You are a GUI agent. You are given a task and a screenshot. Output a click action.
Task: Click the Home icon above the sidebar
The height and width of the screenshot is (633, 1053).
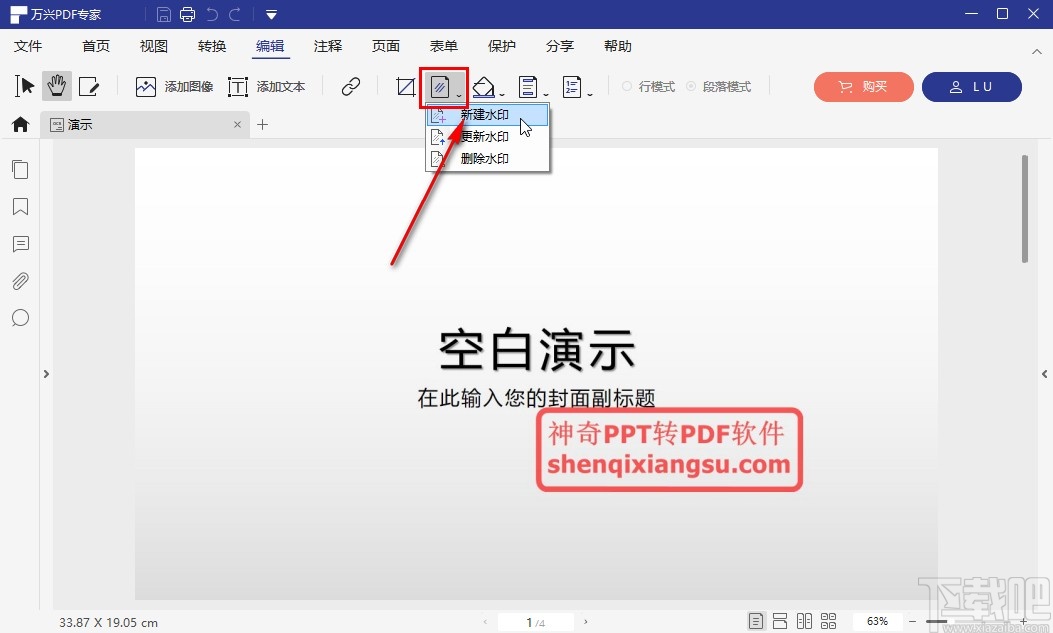[20, 124]
